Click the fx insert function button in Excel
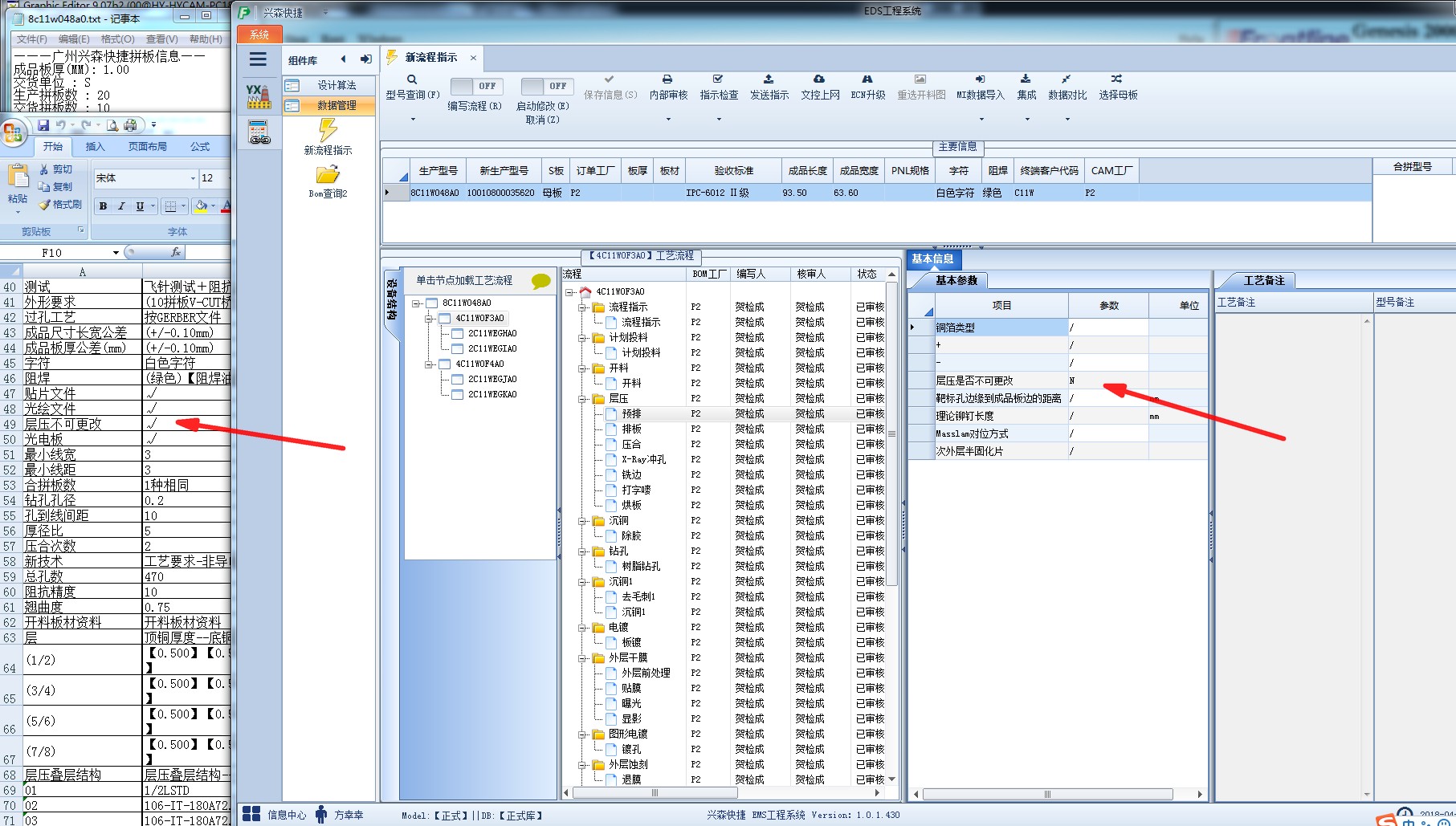The image size is (1456, 826). [x=175, y=252]
